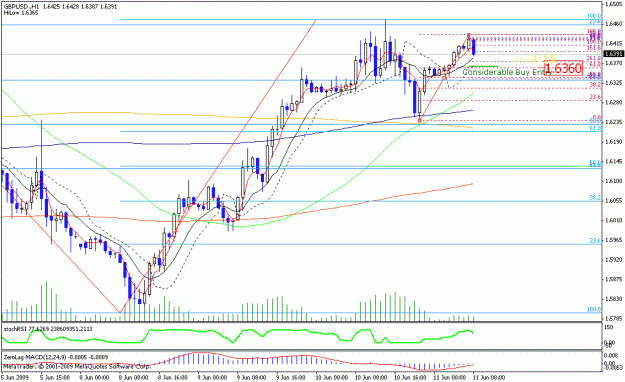Click the 'HiLo= 1.6365' label
Image resolution: width=625 pixels, height=382 pixels.
(x=21, y=13)
